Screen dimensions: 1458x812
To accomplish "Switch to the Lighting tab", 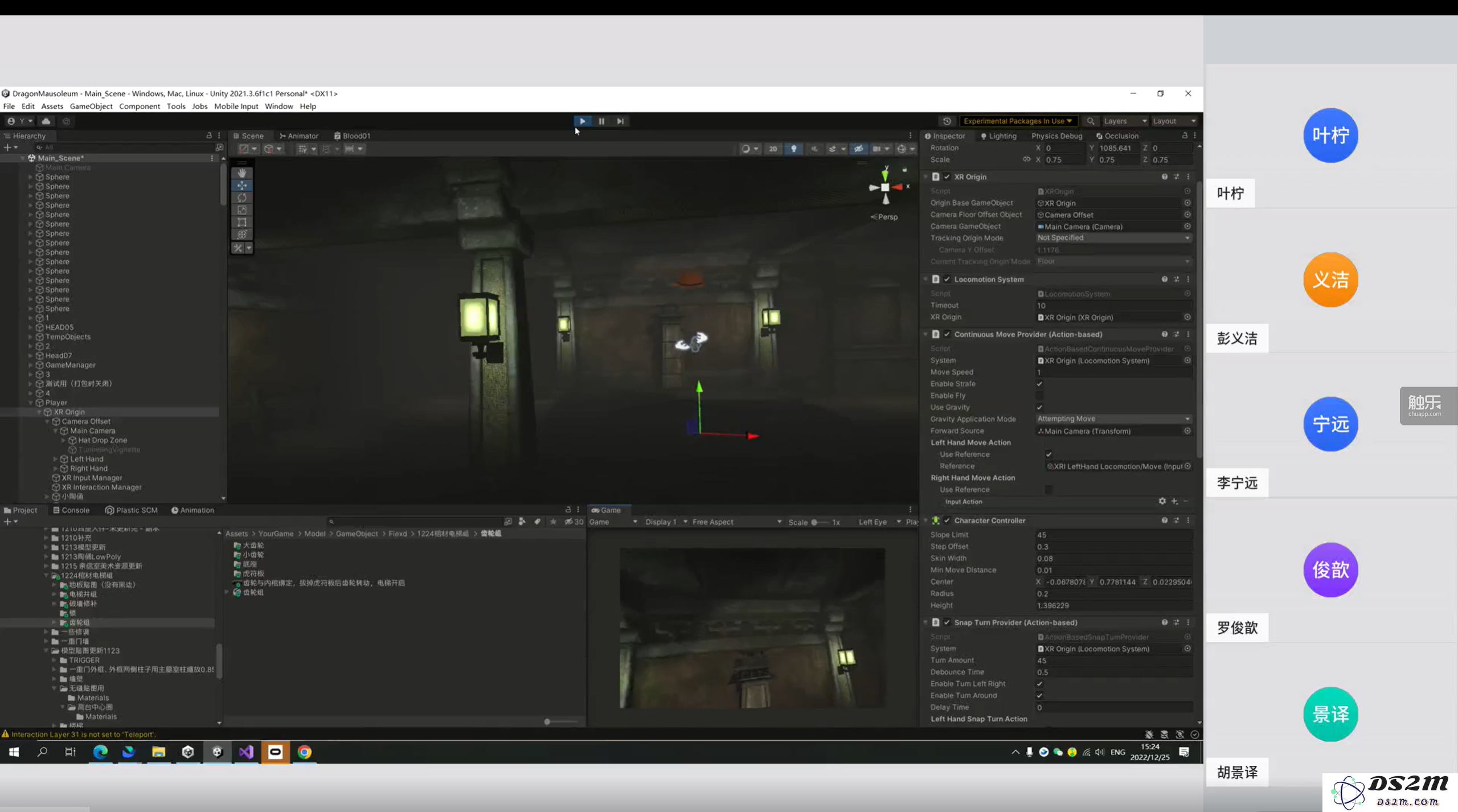I will coord(998,136).
